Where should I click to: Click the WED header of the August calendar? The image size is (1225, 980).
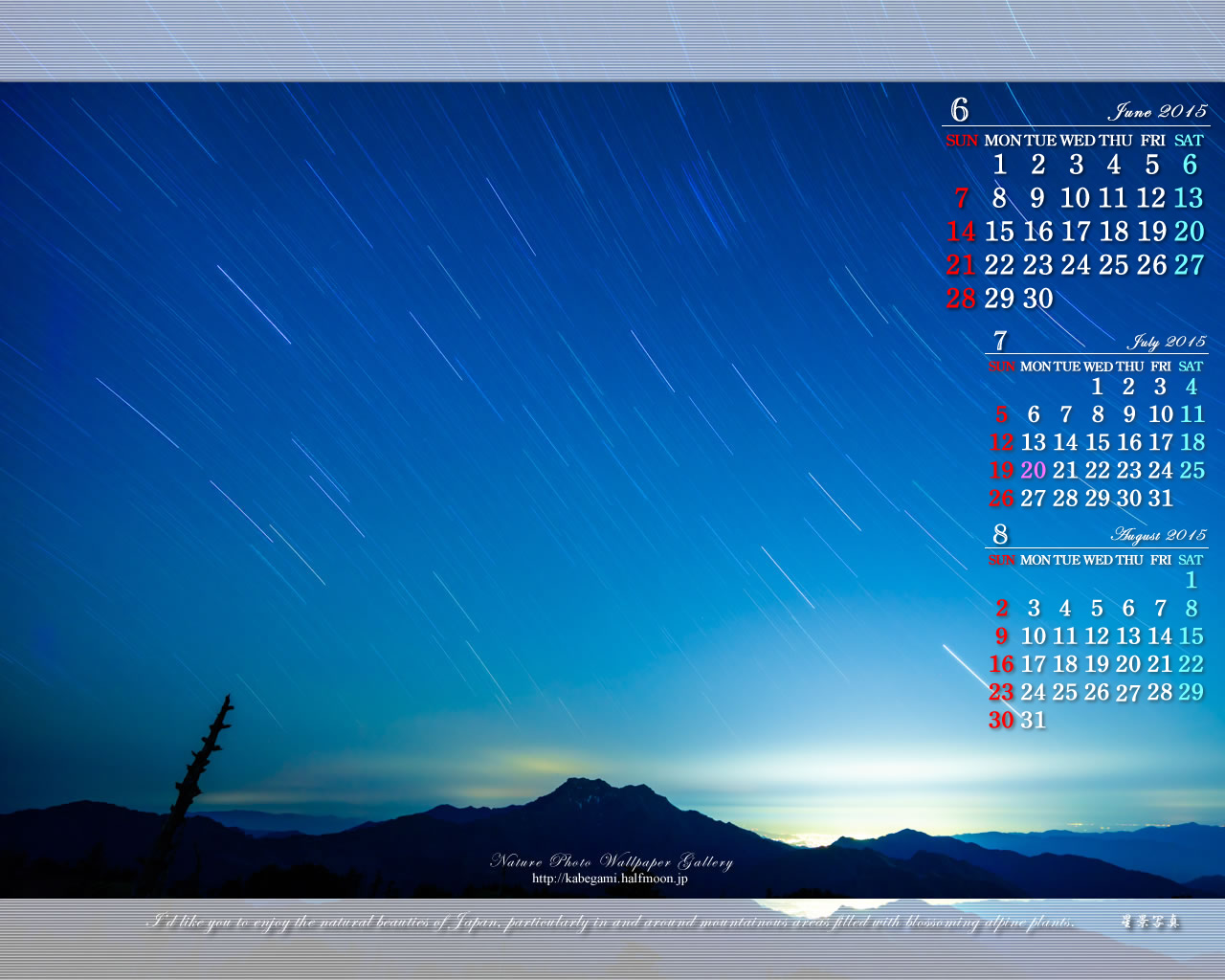tap(1098, 560)
